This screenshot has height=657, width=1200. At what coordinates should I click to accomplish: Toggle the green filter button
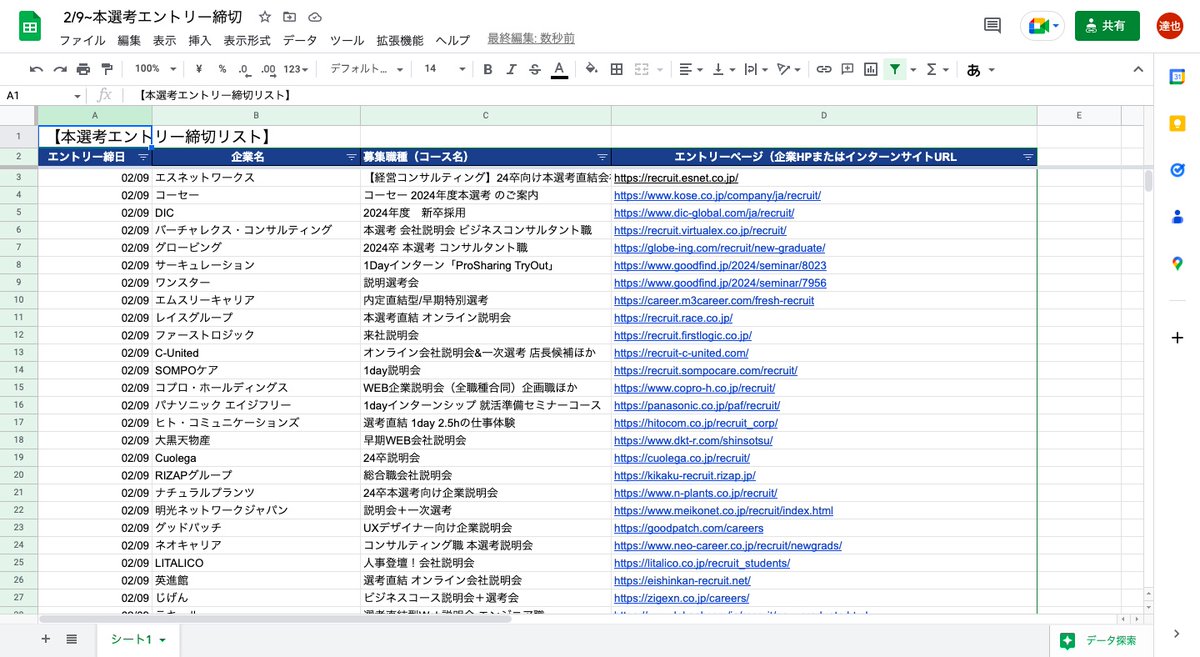pyautogui.click(x=895, y=69)
